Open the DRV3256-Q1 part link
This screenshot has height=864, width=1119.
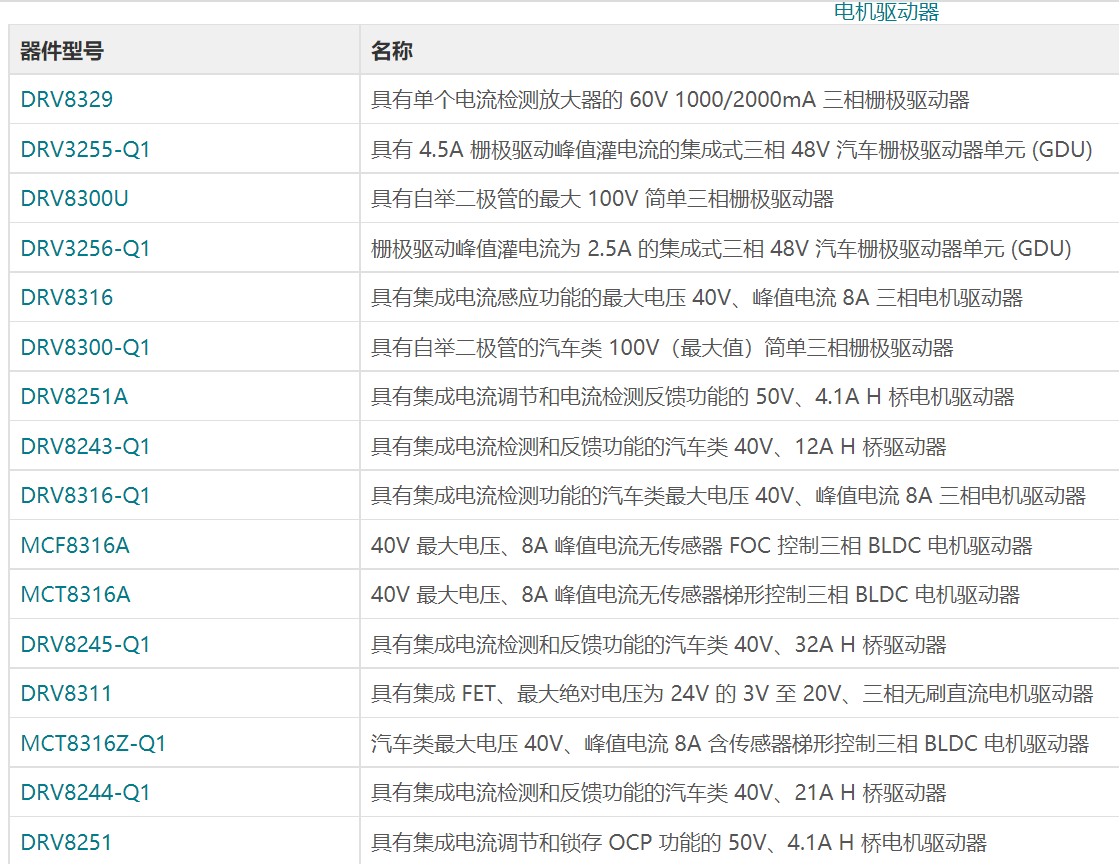point(85,248)
